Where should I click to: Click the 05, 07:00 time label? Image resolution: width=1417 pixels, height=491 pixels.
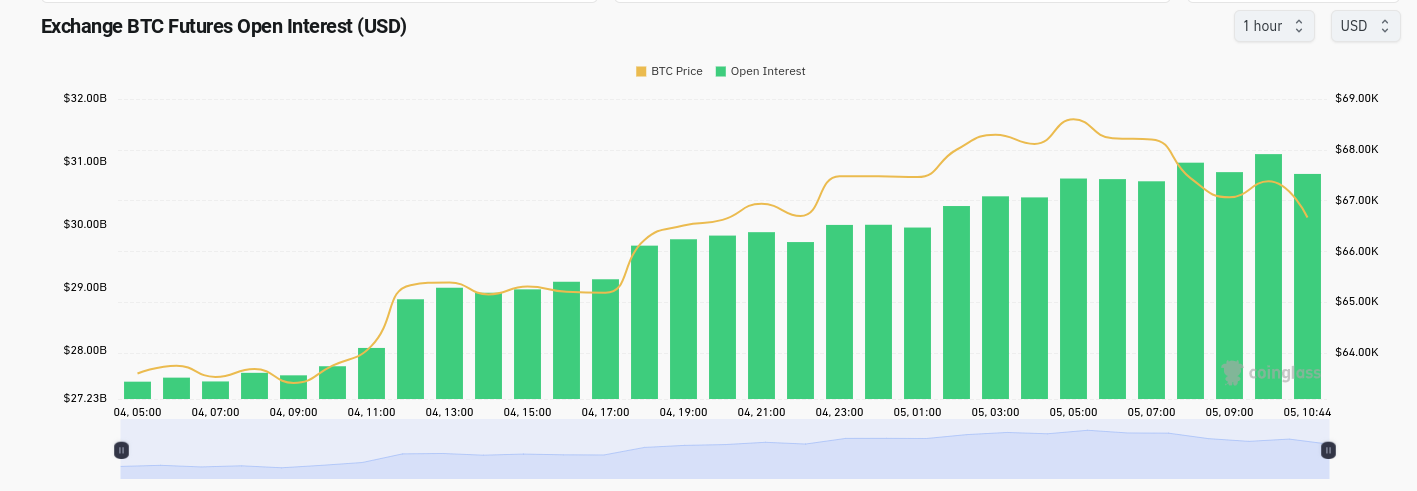[1151, 411]
